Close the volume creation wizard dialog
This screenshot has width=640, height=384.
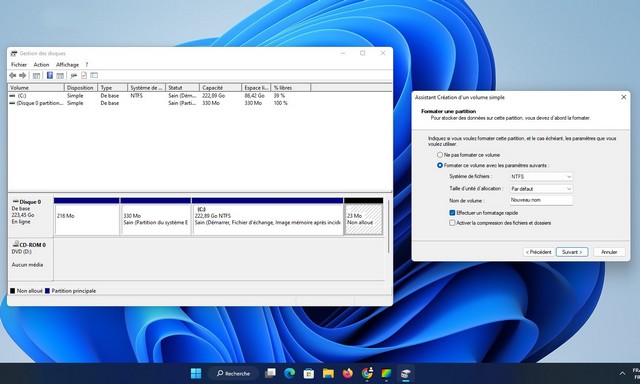[x=623, y=98]
